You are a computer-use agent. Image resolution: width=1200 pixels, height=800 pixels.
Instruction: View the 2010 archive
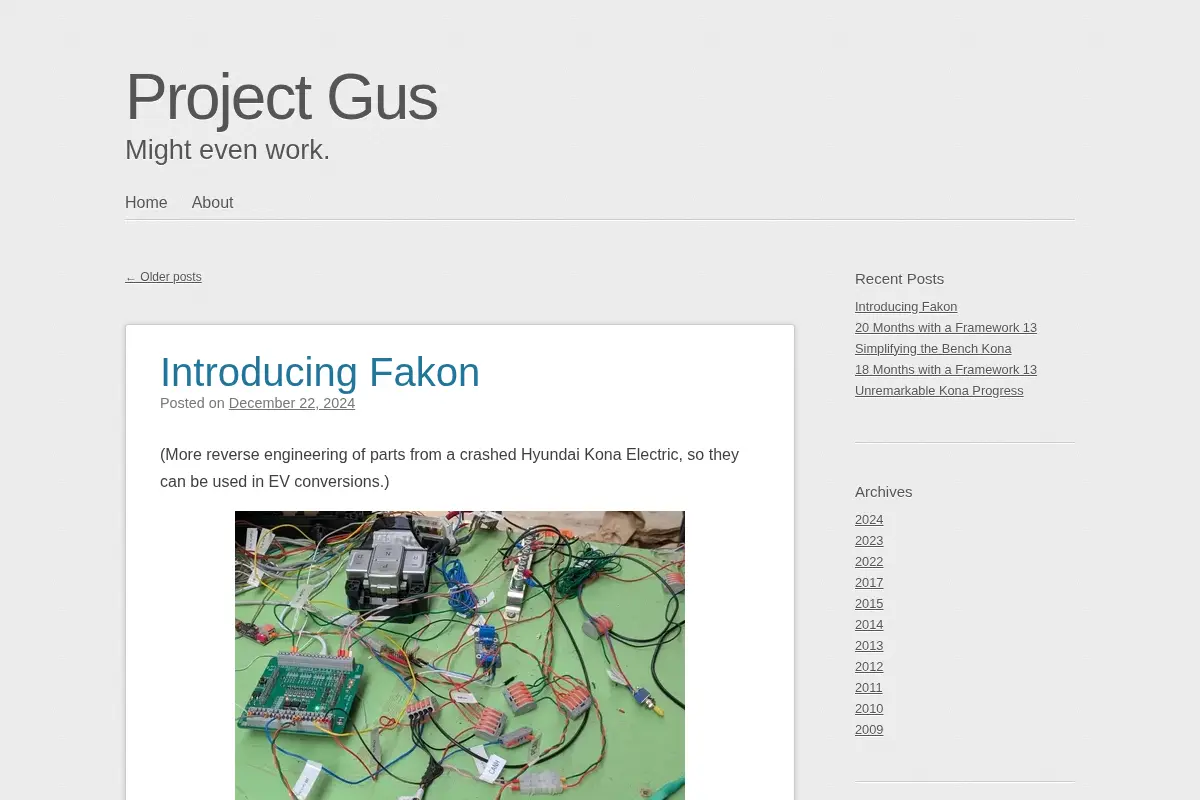[869, 708]
